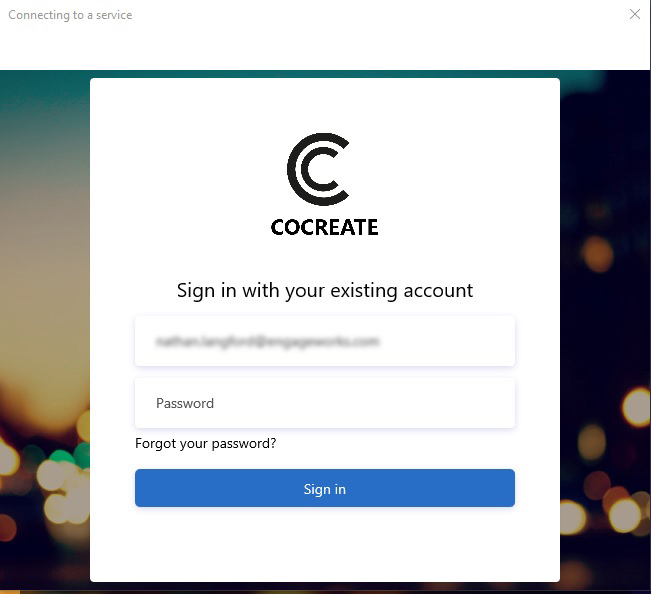Focus the blurred email address field
The image size is (651, 594).
click(x=325, y=341)
